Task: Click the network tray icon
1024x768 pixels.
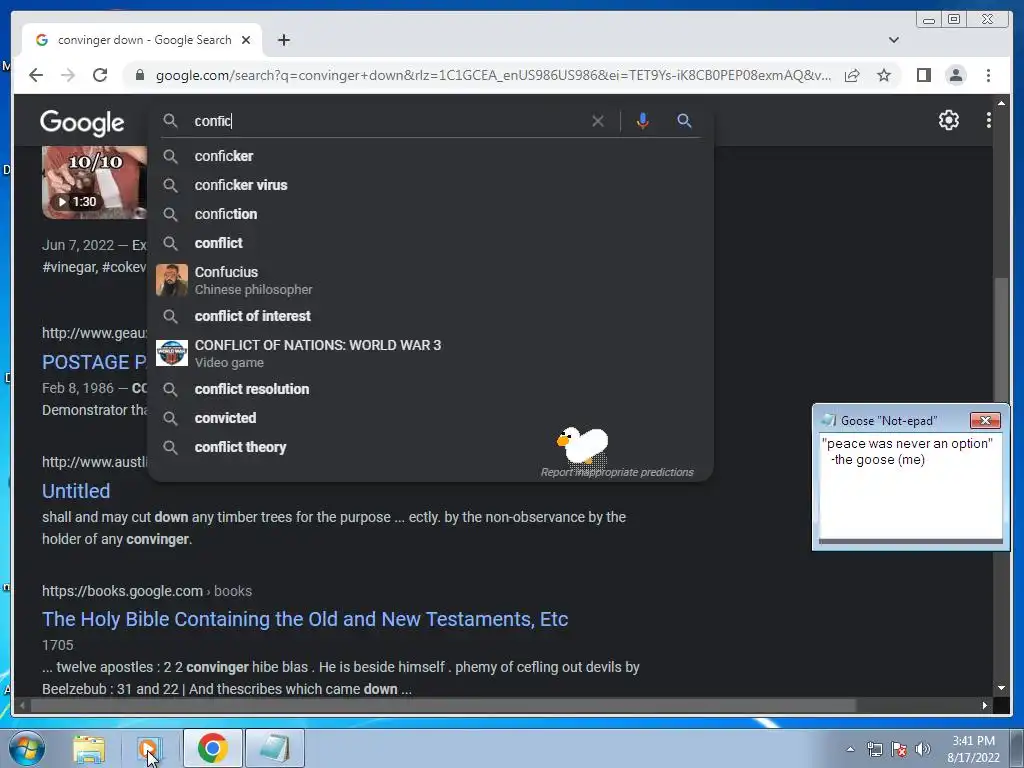Action: click(x=874, y=749)
